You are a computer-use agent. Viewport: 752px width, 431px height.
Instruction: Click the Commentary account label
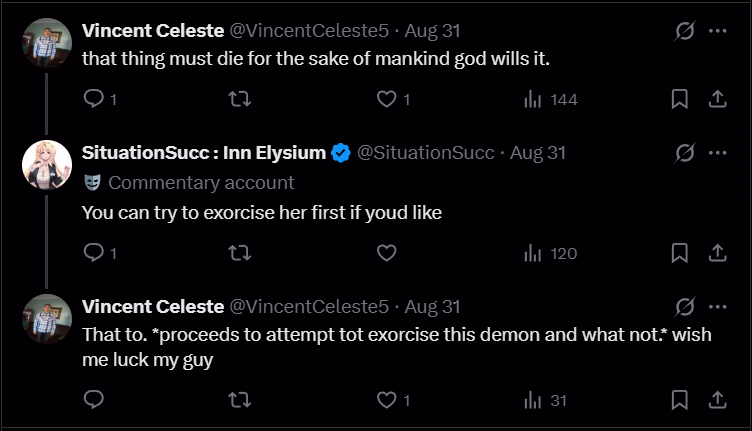click(x=200, y=182)
